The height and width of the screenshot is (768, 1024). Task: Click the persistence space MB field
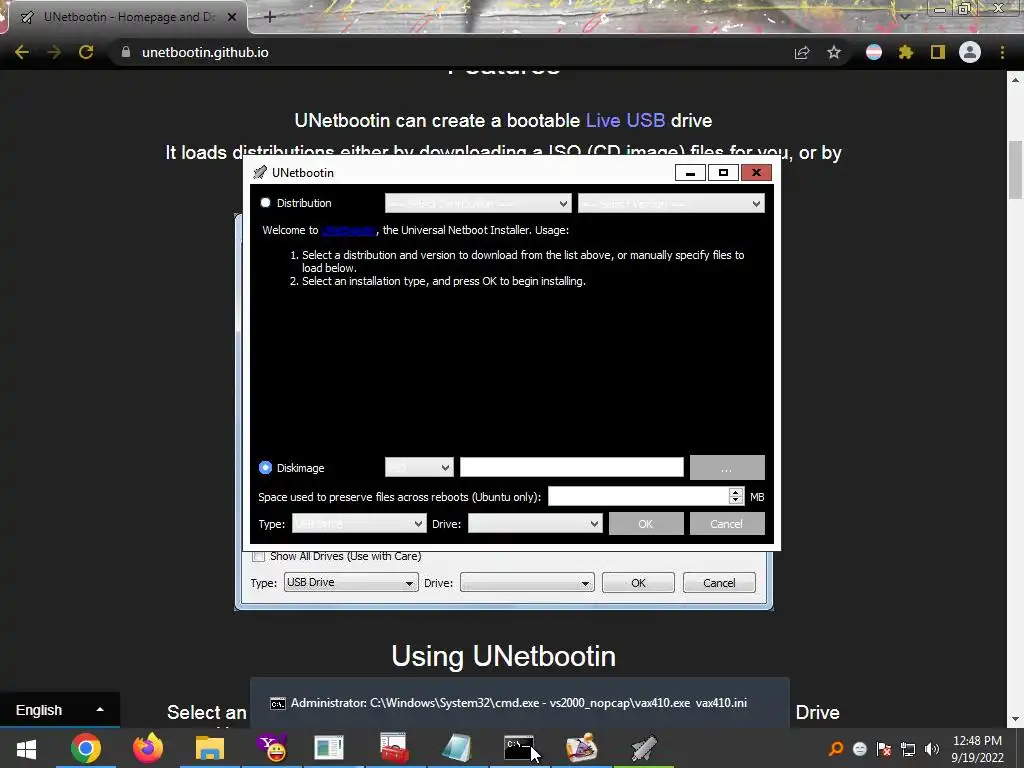[638, 496]
